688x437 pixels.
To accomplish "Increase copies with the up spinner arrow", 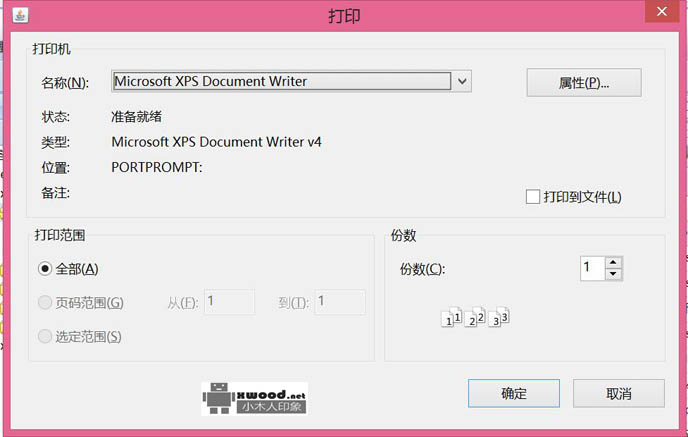I will click(613, 262).
